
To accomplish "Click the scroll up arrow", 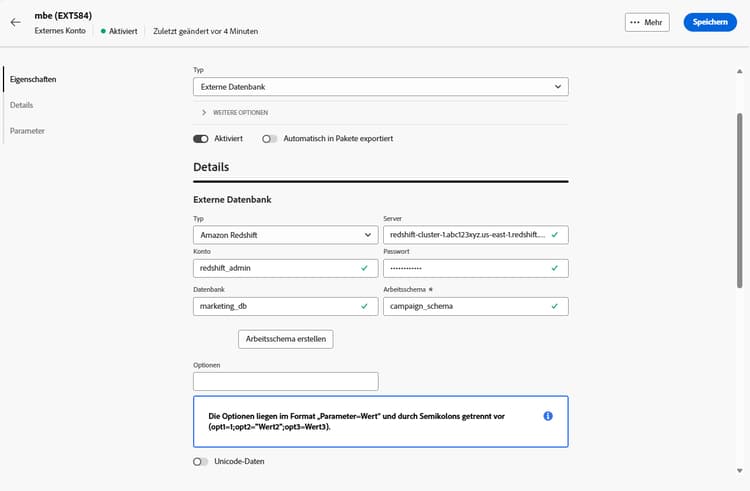I will pos(739,71).
